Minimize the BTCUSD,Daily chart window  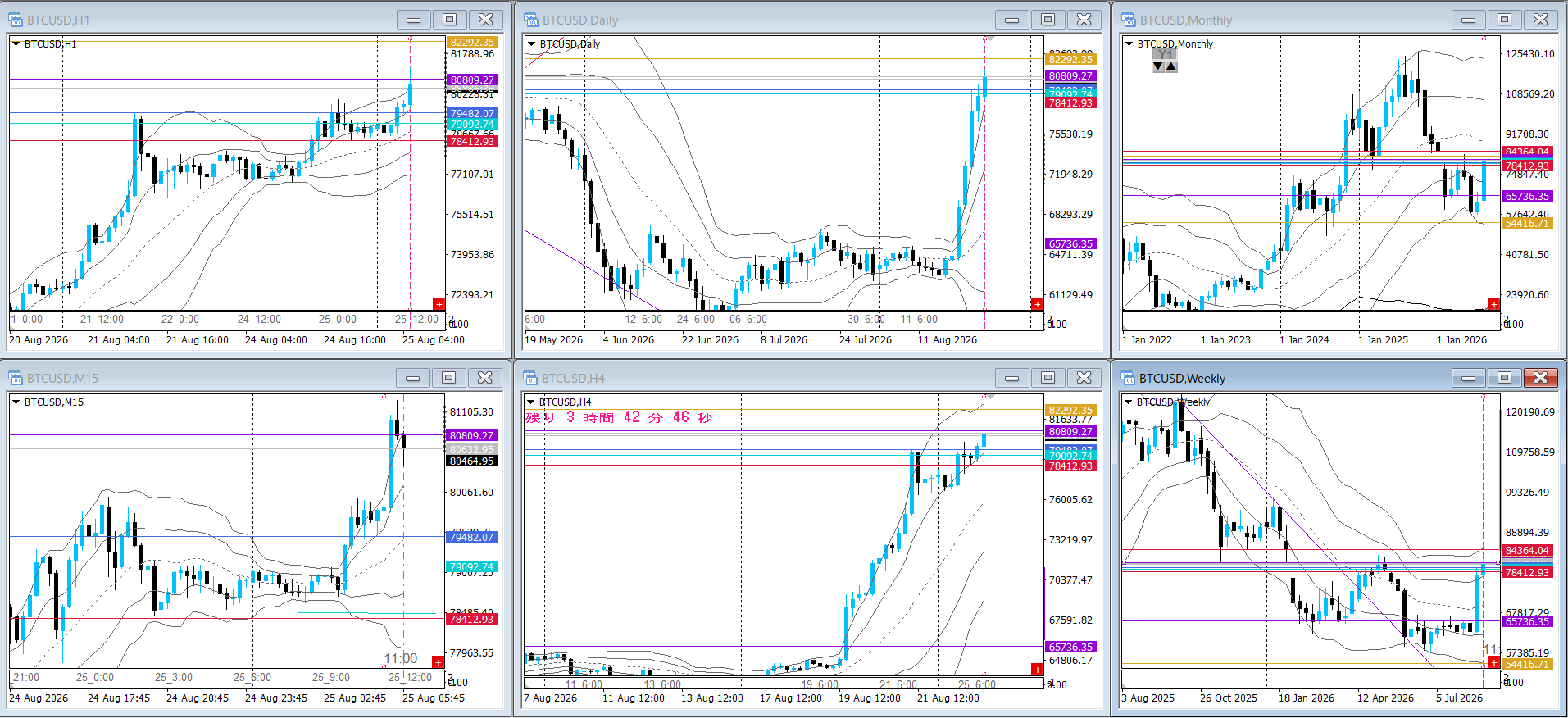(x=1011, y=20)
